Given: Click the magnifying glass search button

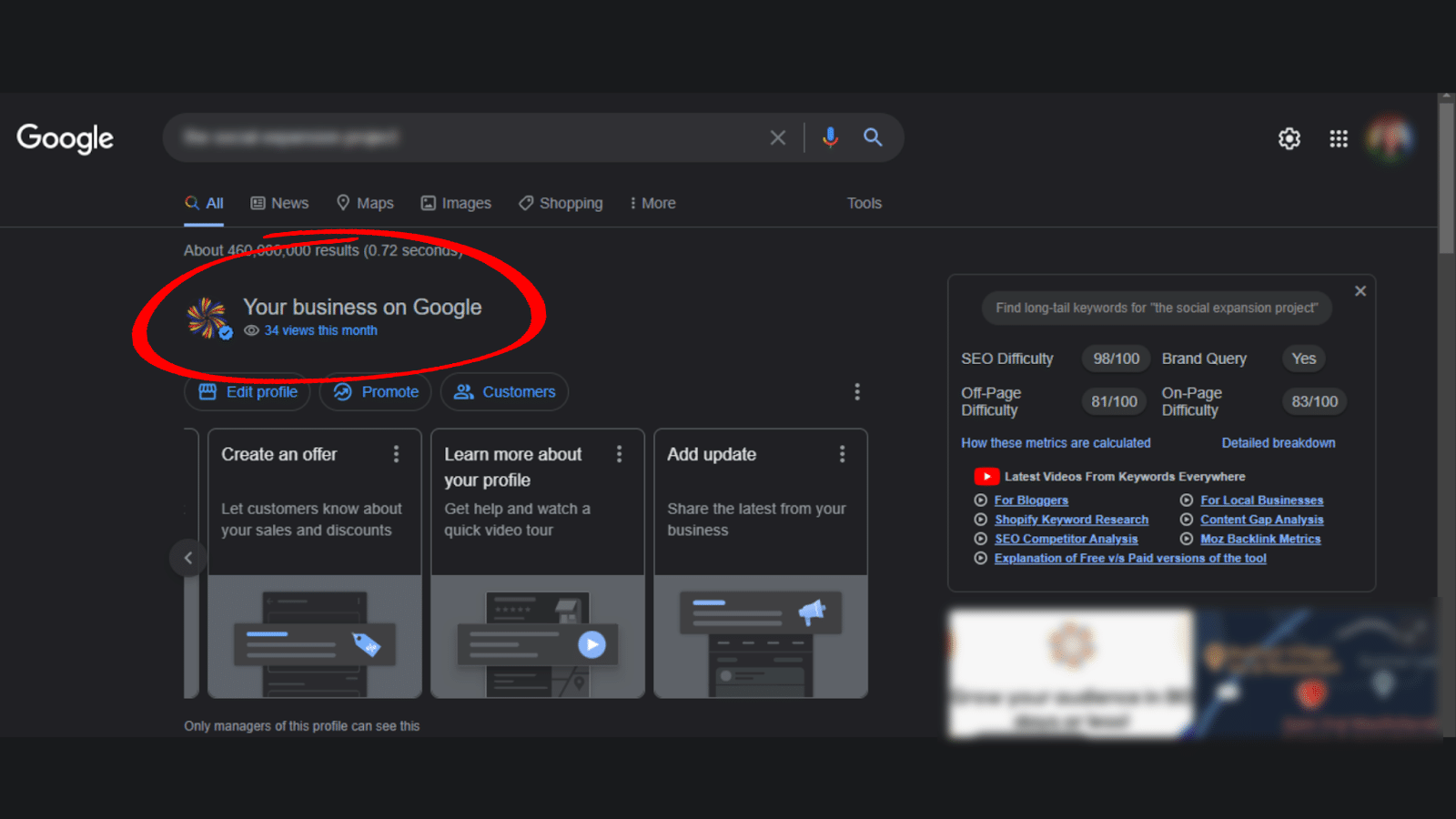Looking at the screenshot, I should [873, 137].
